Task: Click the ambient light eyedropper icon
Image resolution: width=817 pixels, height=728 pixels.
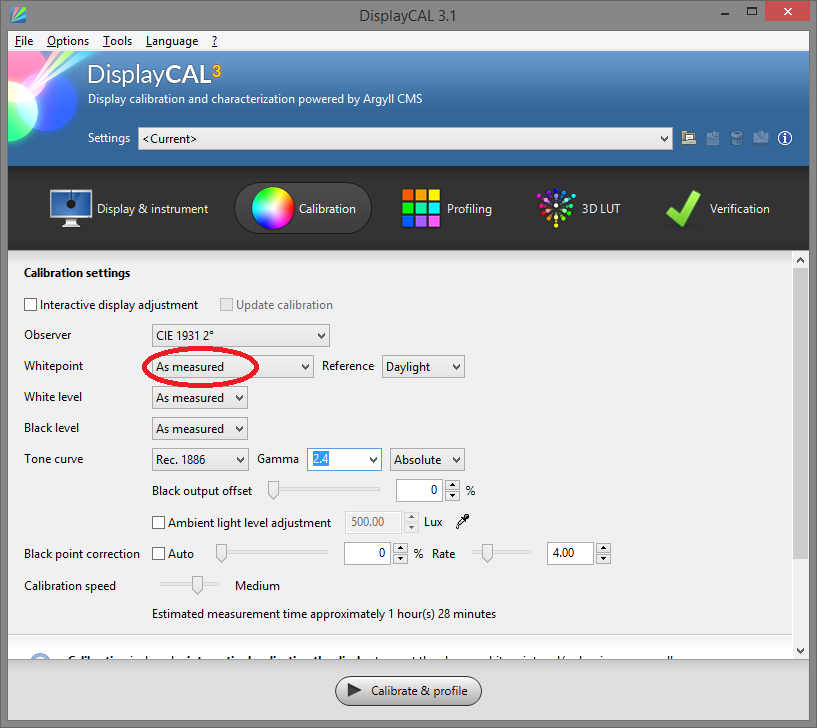Action: pos(463,522)
